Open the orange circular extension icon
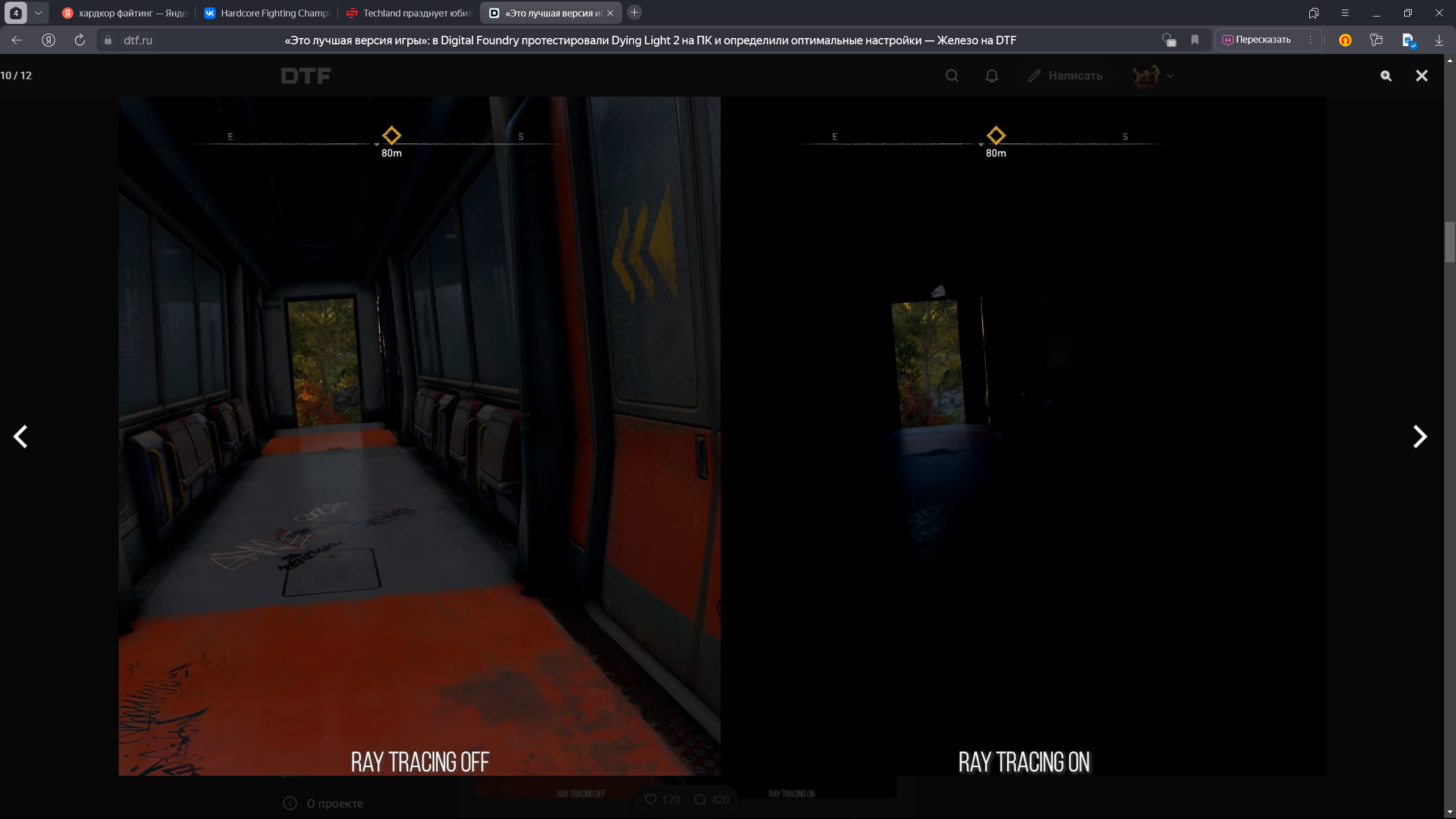 [1345, 40]
